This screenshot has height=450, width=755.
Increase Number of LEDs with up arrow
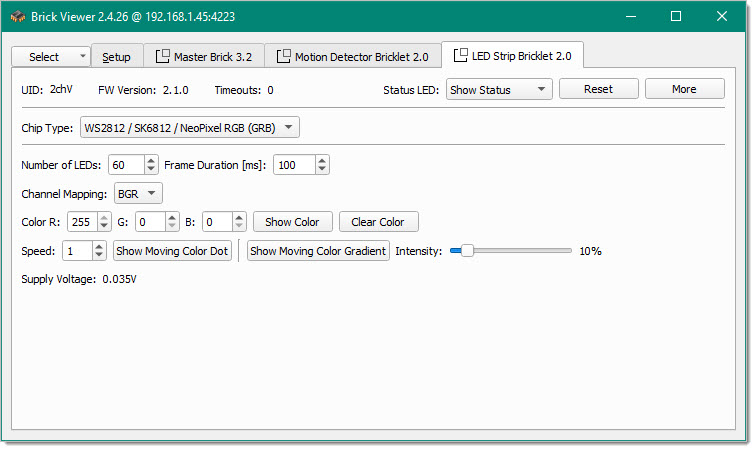[x=151, y=160]
